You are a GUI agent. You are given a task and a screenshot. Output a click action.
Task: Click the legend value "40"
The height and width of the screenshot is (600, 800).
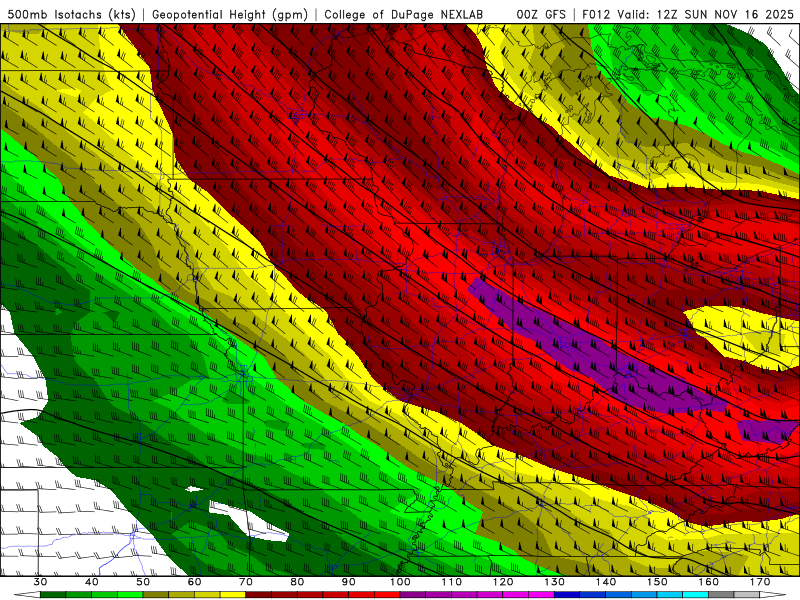tap(92, 582)
